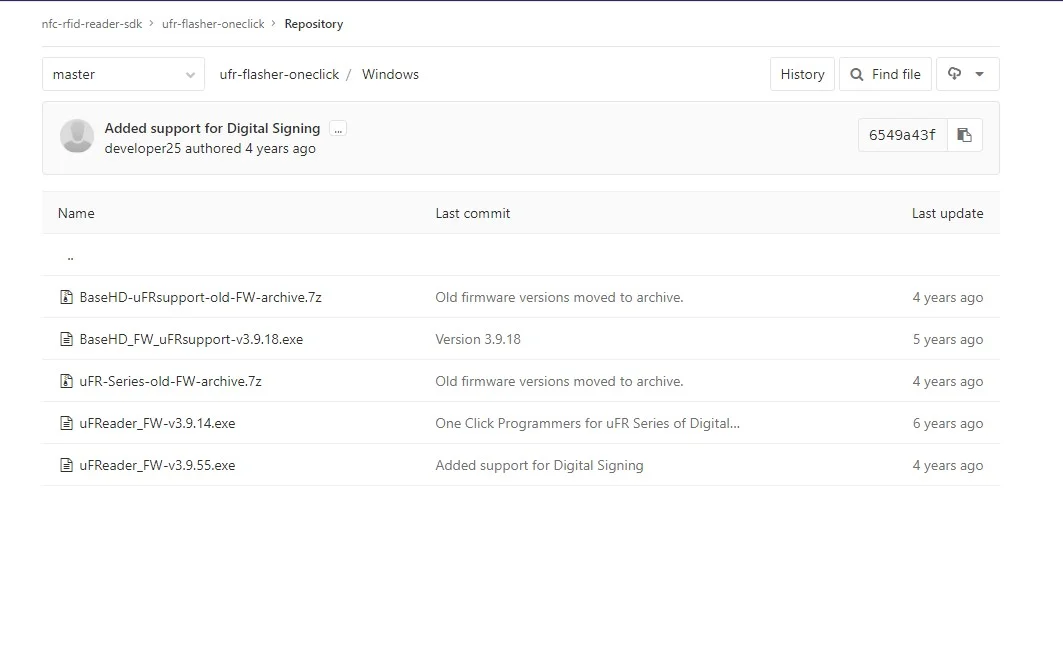Open the last commit of uFR-Series-old-FW-archive.7z

tap(559, 381)
